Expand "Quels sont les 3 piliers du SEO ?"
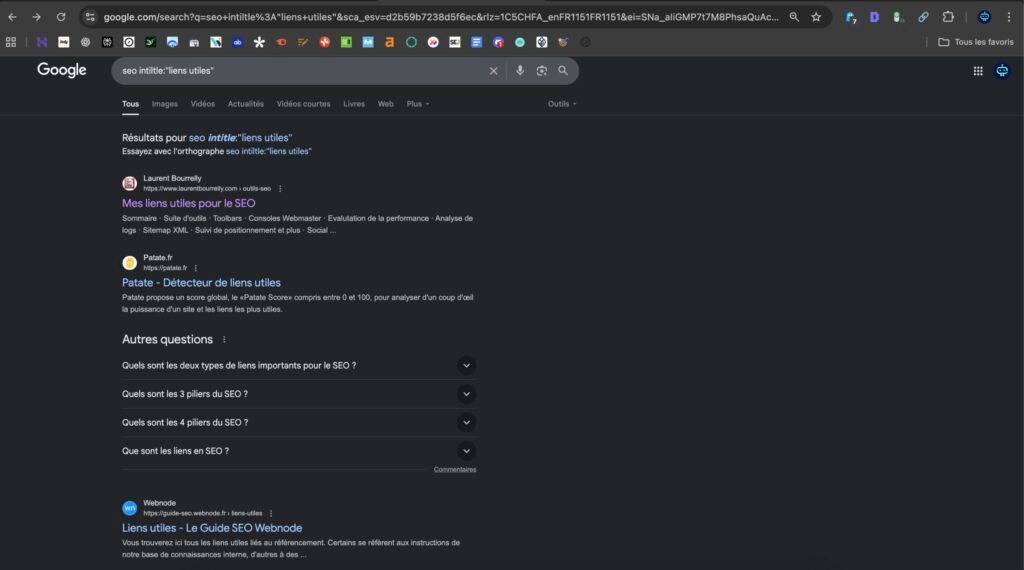This screenshot has height=570, width=1024. click(466, 394)
